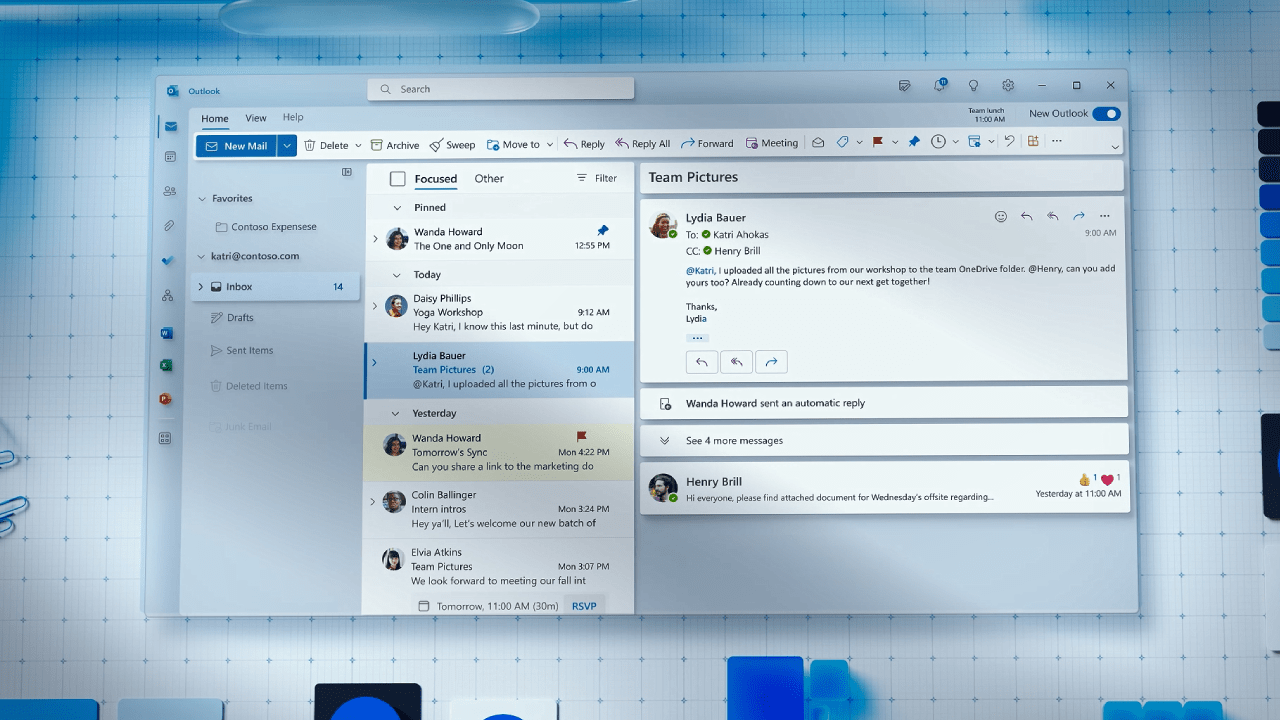1280x720 pixels.
Task: React with an emoji to Lydia's message
Action: coord(1001,215)
